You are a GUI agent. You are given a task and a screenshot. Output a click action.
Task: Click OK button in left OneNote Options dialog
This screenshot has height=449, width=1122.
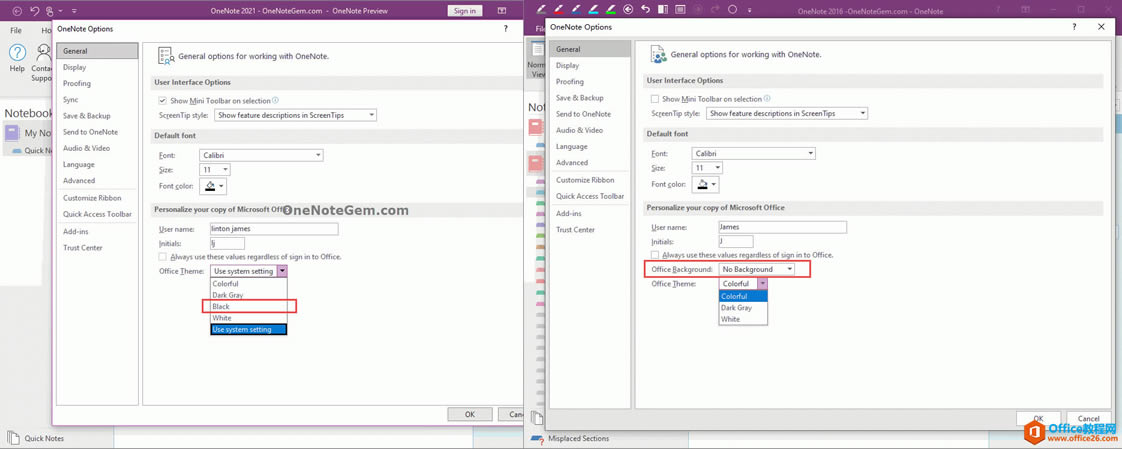470,414
